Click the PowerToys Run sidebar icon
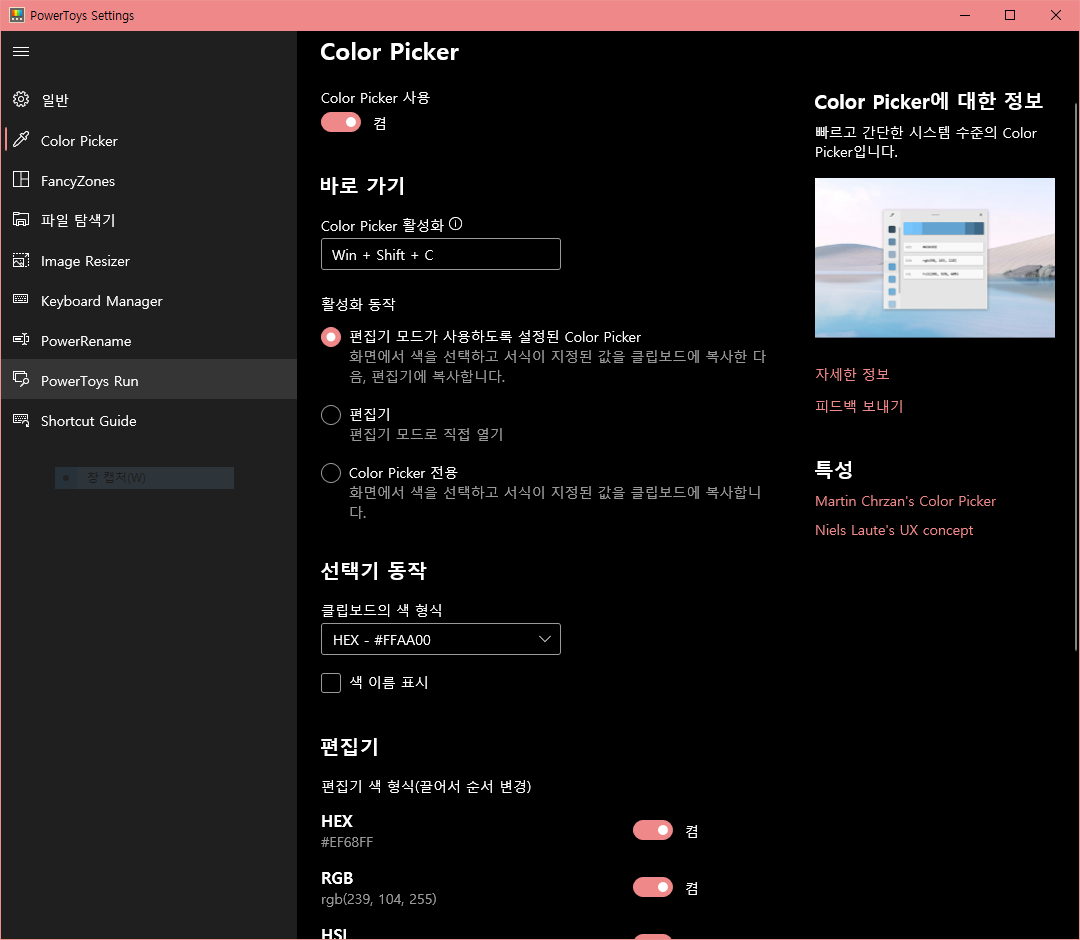The height and width of the screenshot is (940, 1080). point(21,379)
